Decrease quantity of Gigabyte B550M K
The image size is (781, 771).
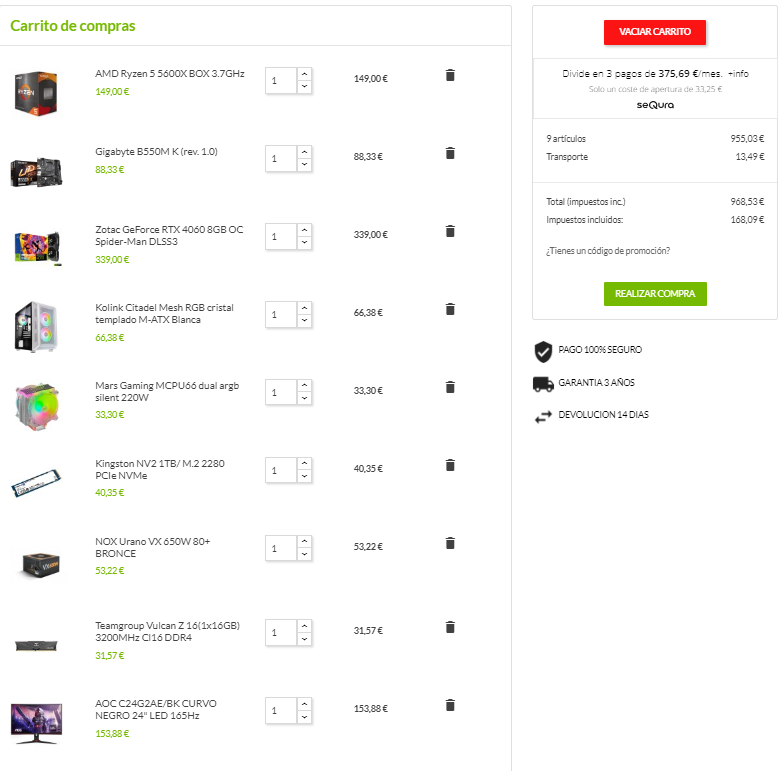(304, 165)
